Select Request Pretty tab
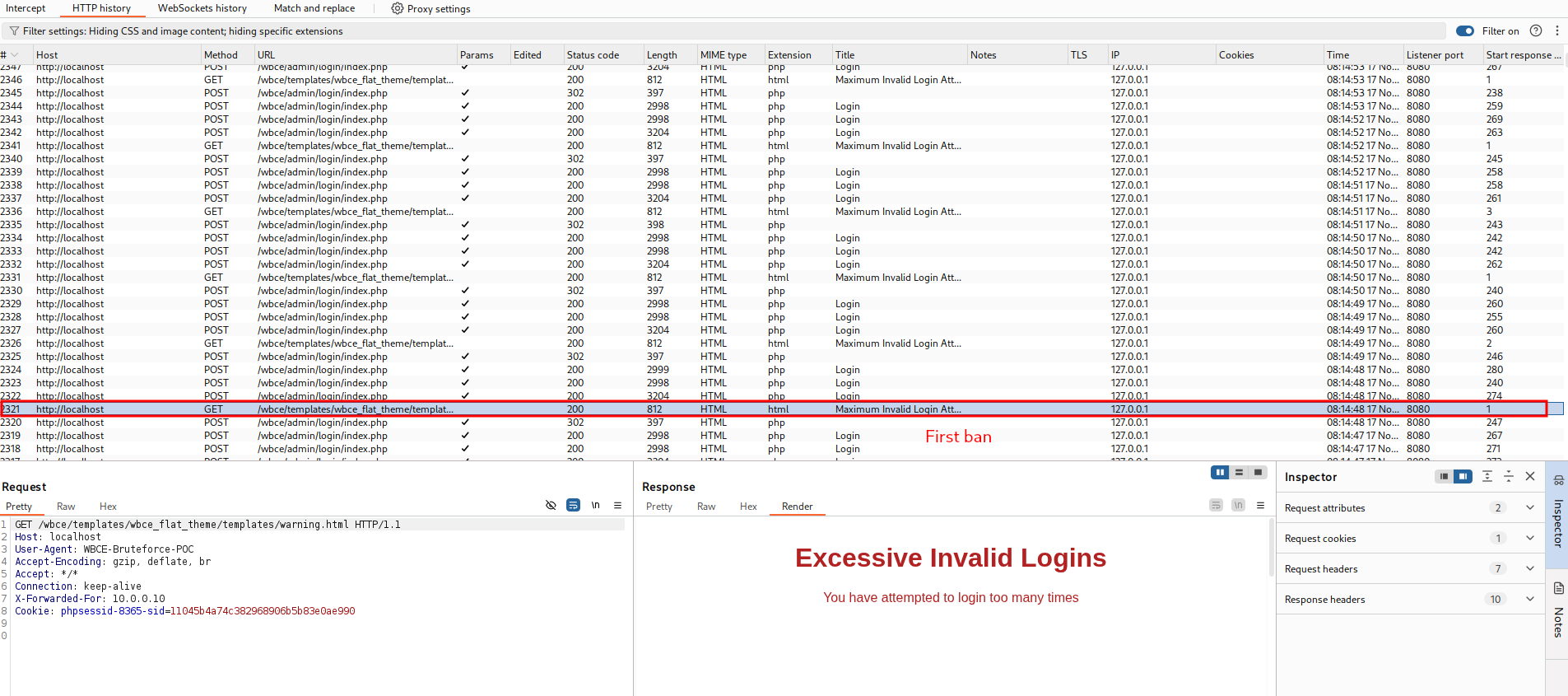The image size is (1568, 696). (19, 507)
